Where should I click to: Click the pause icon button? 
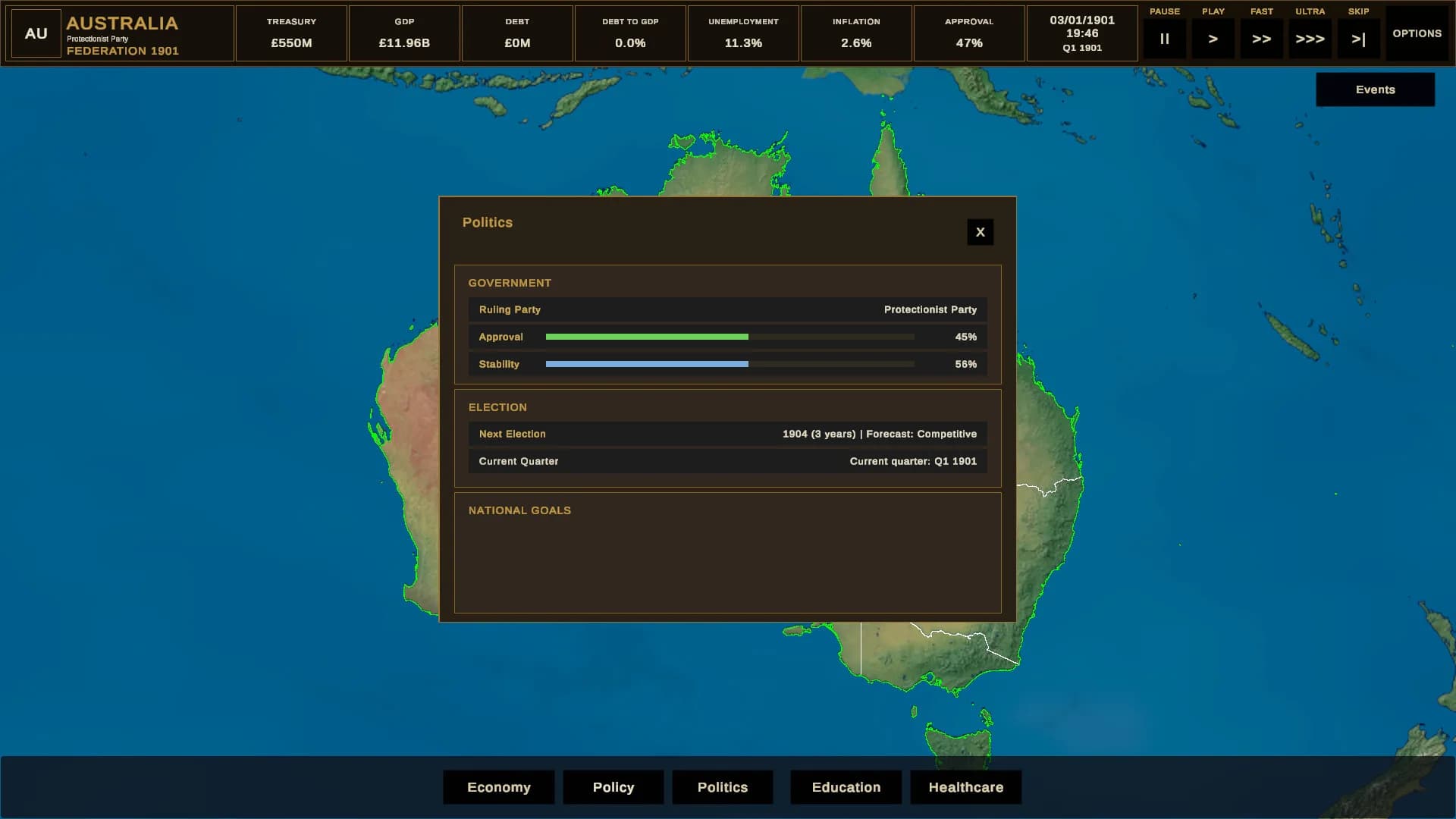click(x=1164, y=39)
